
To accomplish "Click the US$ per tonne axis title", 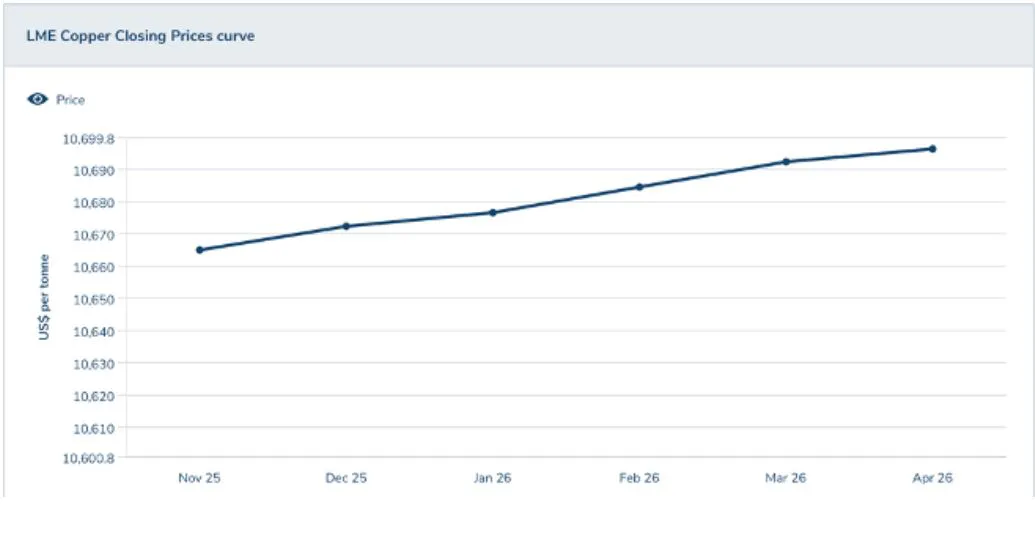I will tap(44, 298).
